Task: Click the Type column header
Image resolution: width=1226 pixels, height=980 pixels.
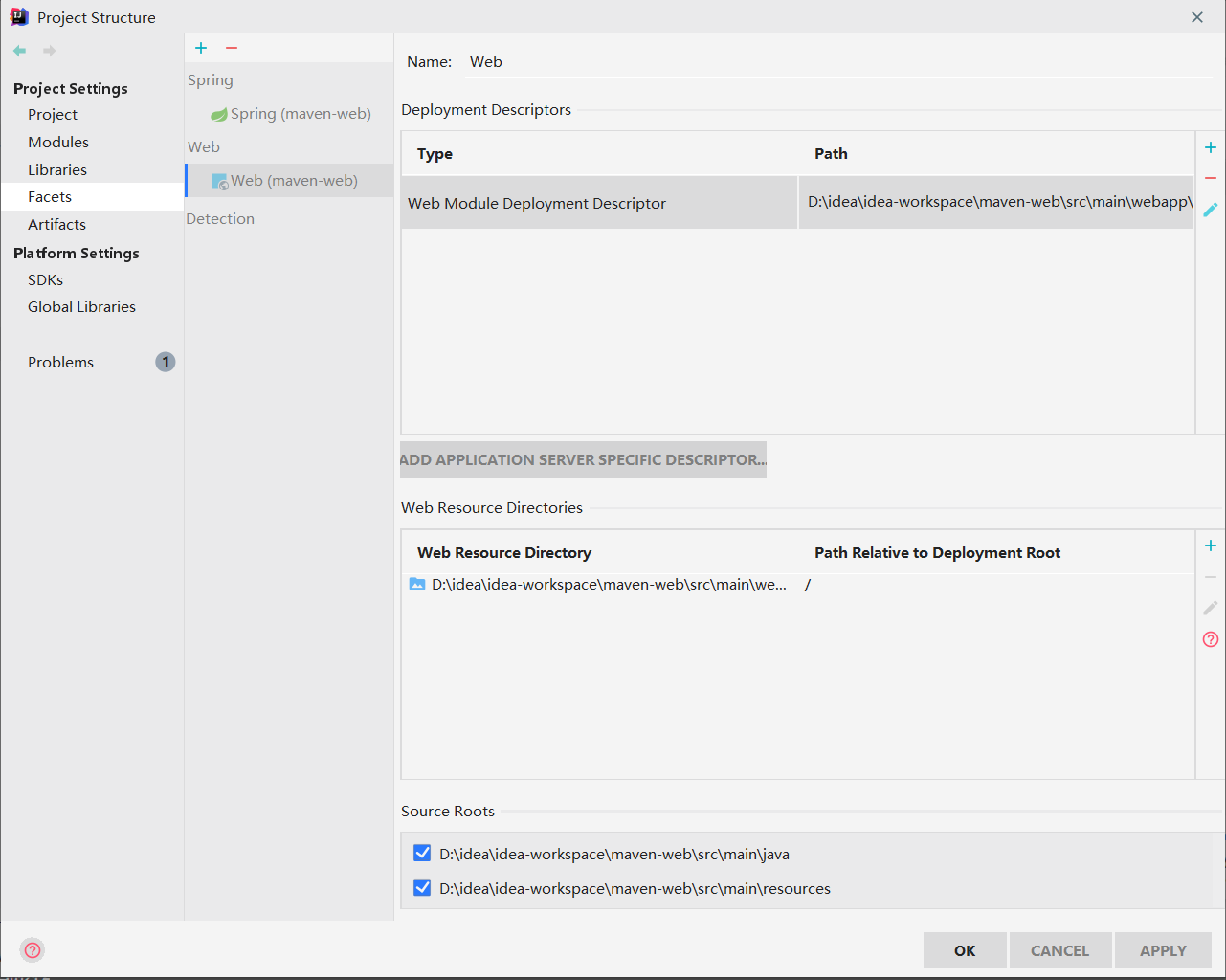Action: [435, 153]
